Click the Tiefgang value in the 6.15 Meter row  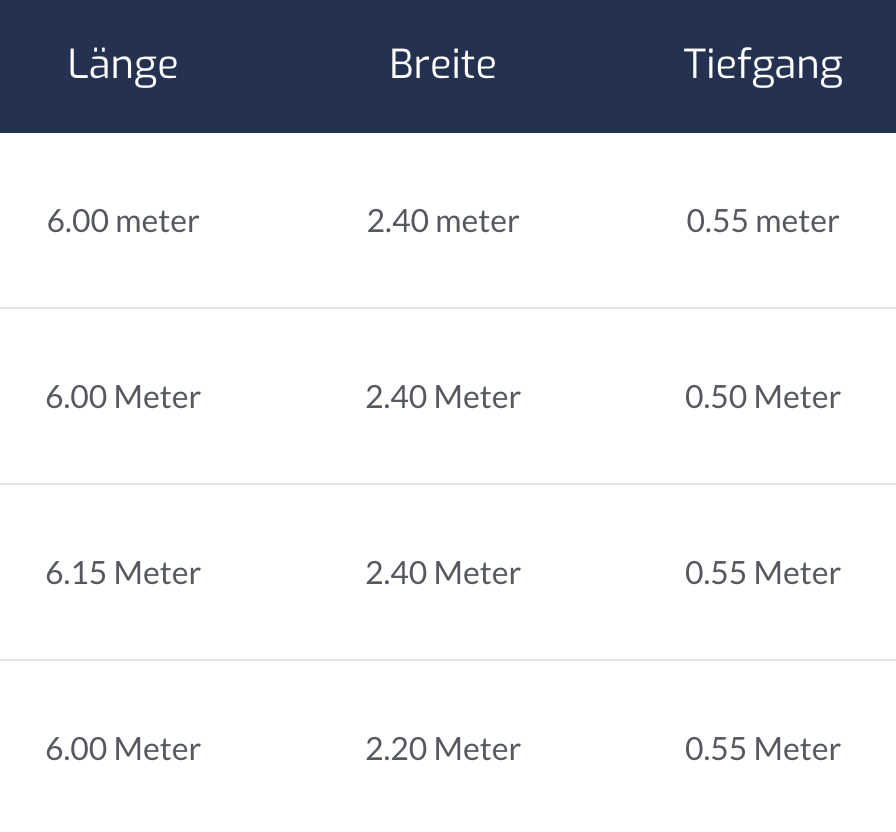click(x=763, y=573)
